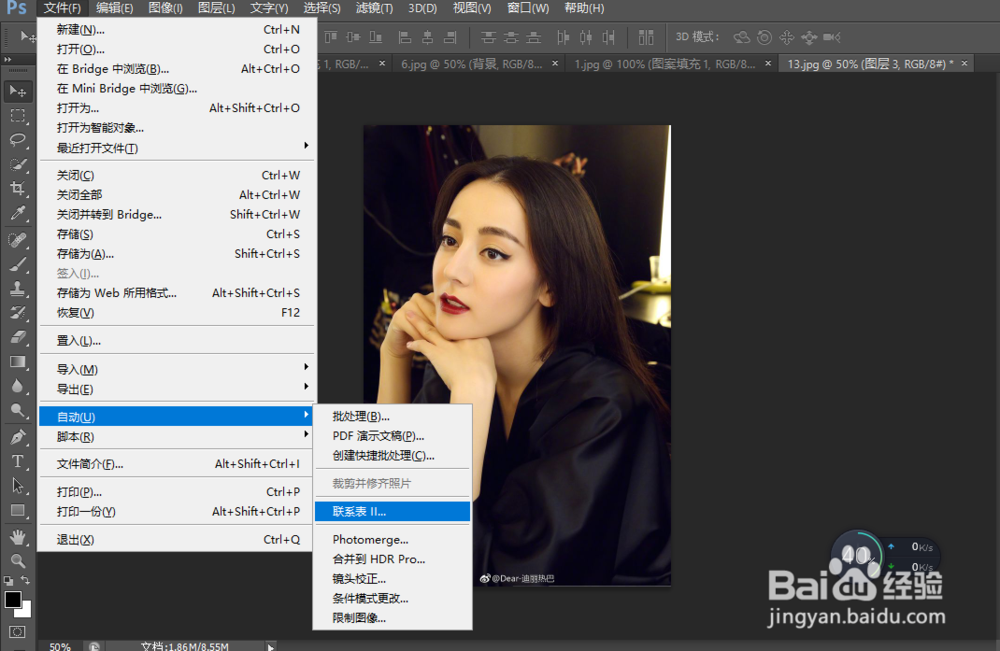
Task: Choose 批处理(B)... in submenu
Action: tap(392, 416)
